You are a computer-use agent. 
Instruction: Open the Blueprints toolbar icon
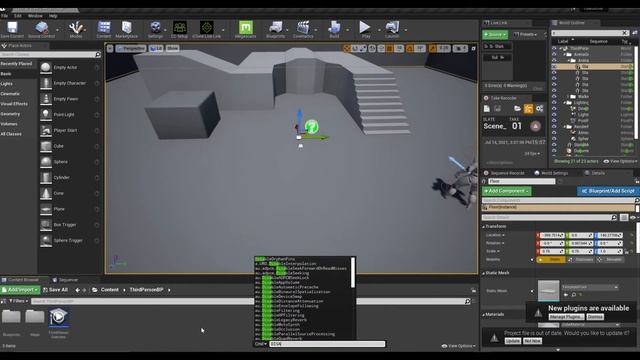pos(276,29)
